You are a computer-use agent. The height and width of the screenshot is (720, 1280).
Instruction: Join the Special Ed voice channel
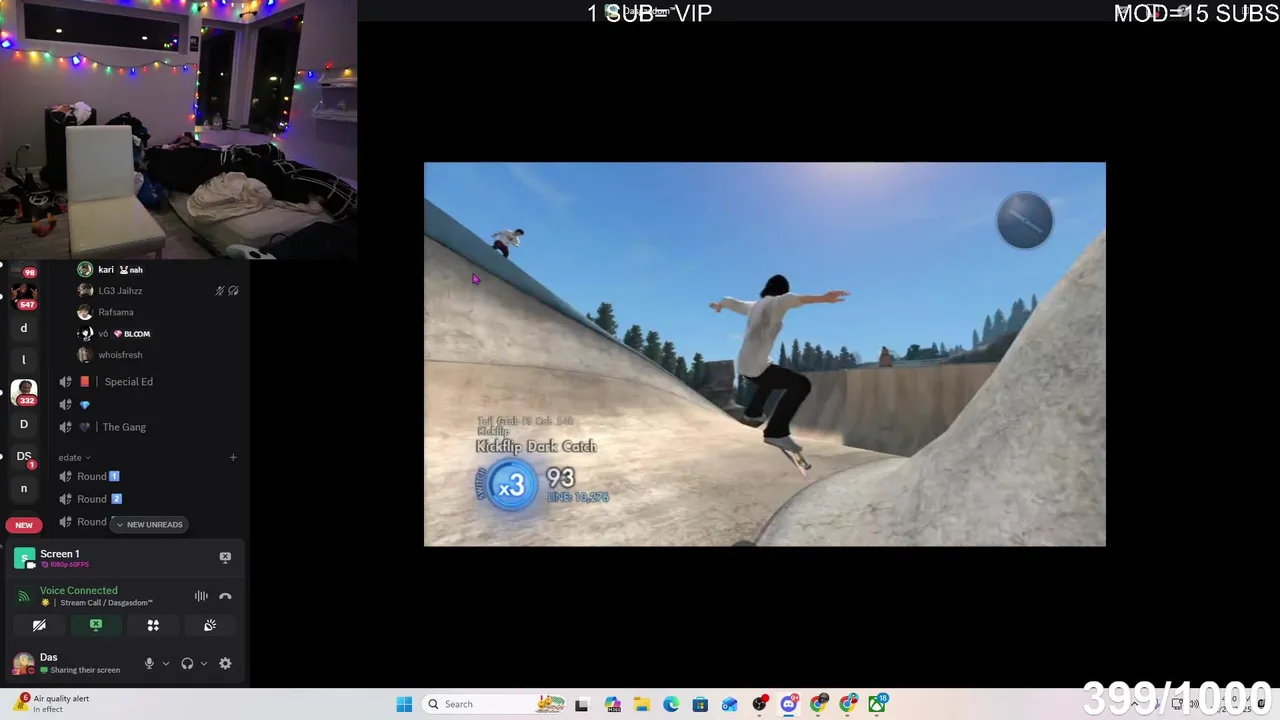coord(128,381)
